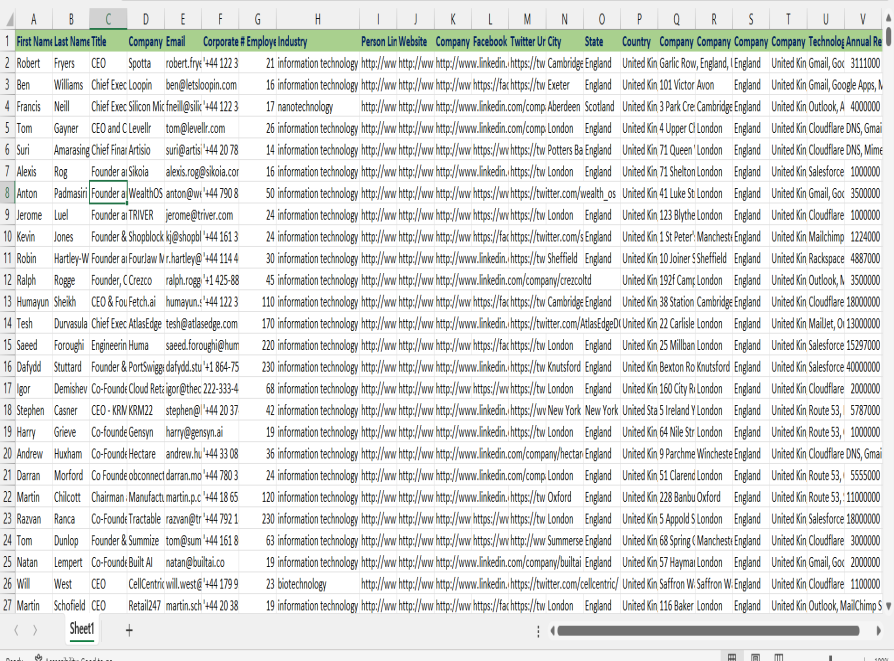The width and height of the screenshot is (894, 661).
Task: Switch to the Sheet1 tab
Action: (82, 629)
